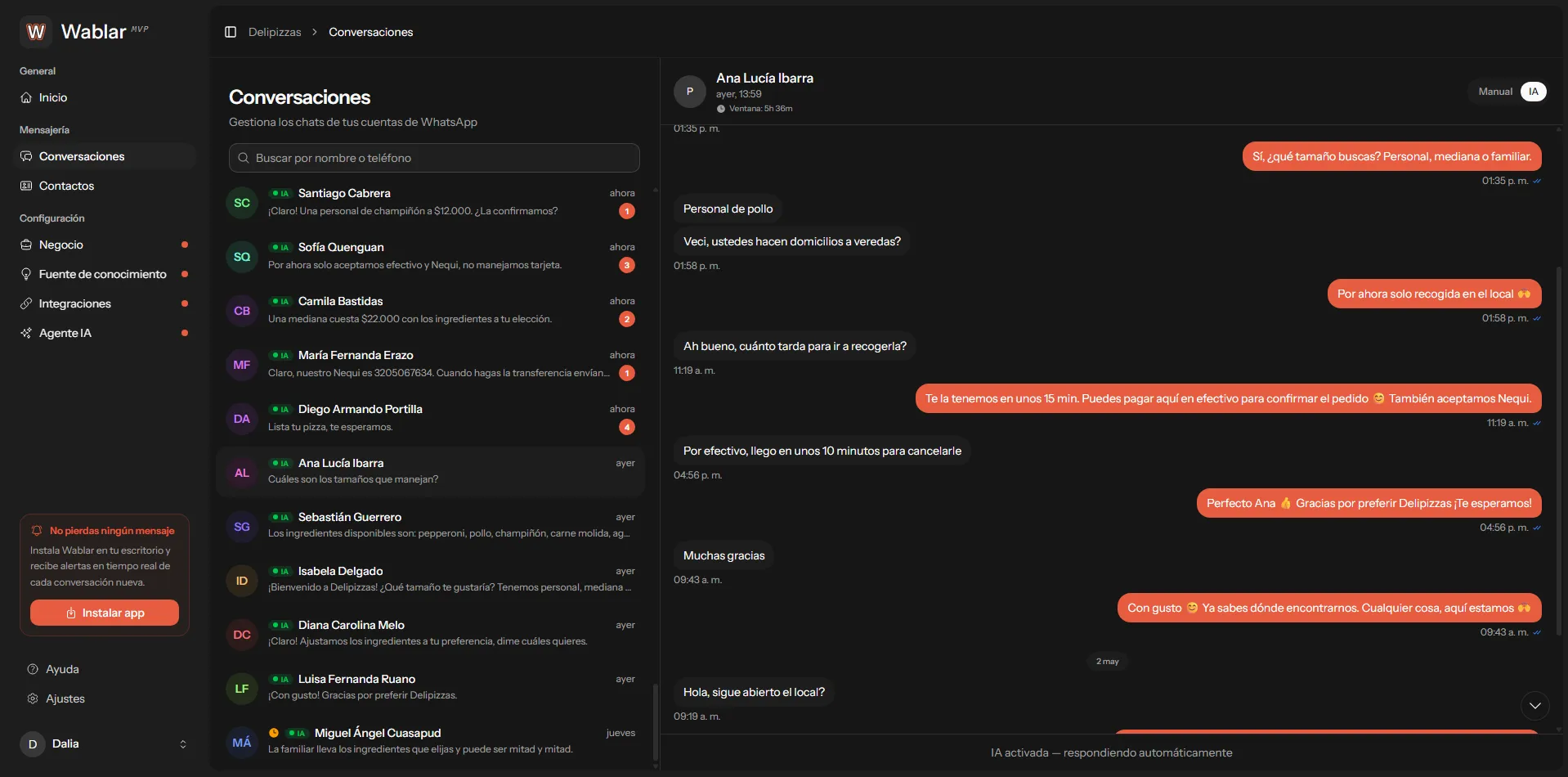
Task: Click the Instalar app button
Action: (105, 613)
